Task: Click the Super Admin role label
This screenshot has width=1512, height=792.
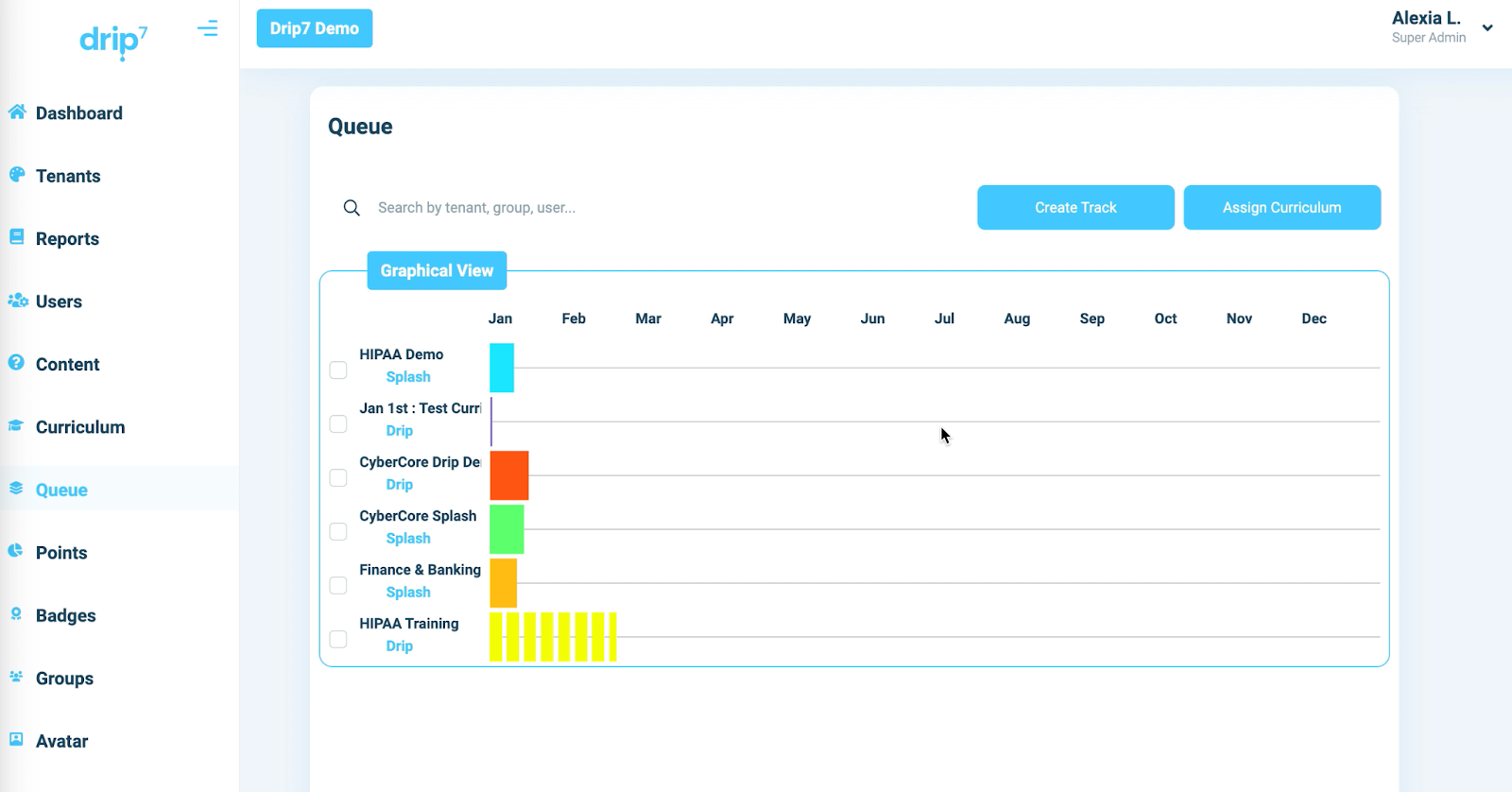Action: [1429, 38]
